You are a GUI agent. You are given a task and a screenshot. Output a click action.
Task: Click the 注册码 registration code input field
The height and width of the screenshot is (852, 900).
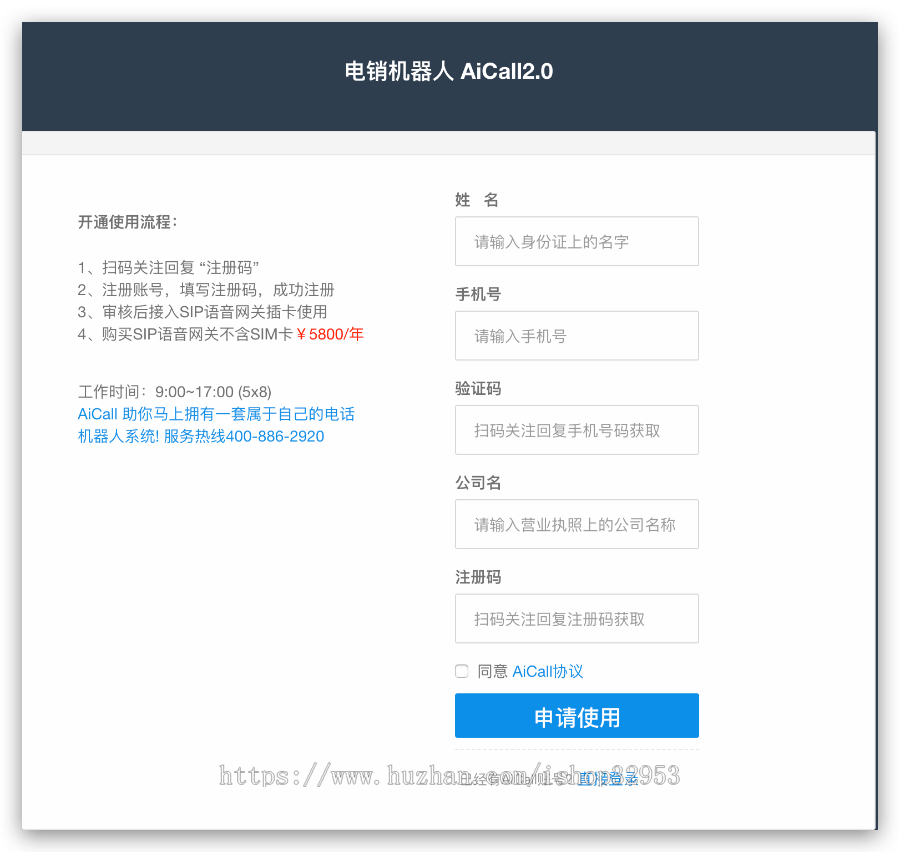tap(576, 618)
